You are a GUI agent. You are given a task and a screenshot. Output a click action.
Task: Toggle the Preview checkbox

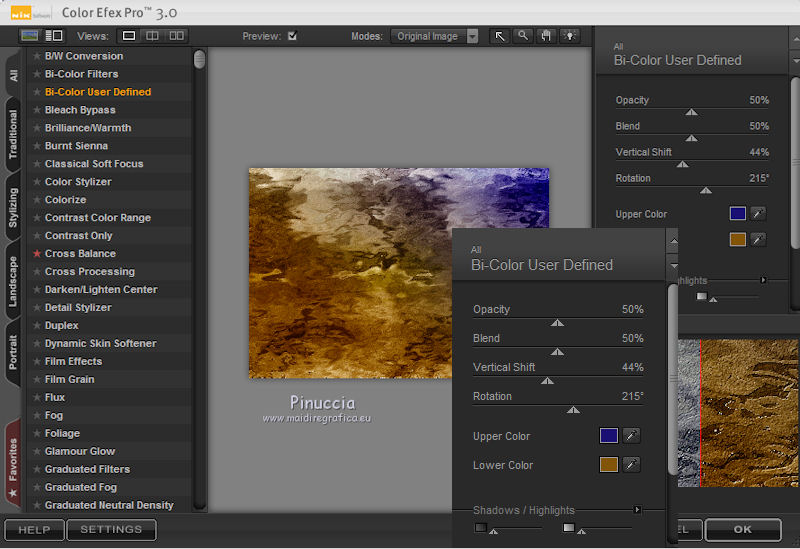pyautogui.click(x=292, y=36)
